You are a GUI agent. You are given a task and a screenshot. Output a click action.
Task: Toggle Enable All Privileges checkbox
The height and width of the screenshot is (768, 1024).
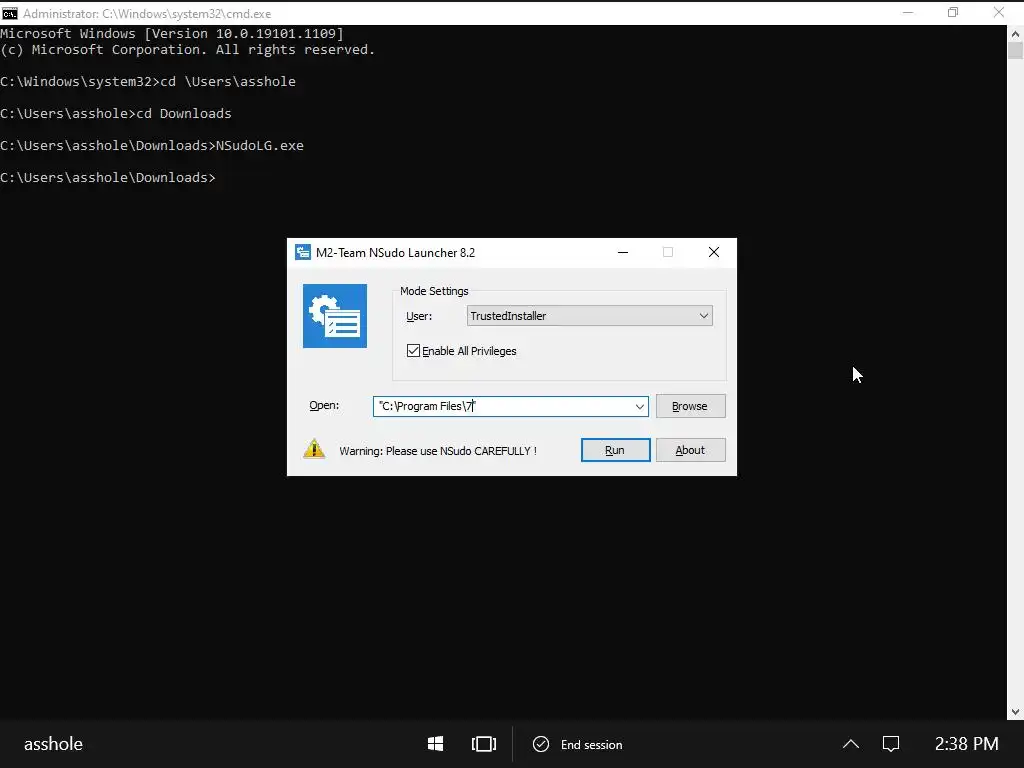click(413, 351)
